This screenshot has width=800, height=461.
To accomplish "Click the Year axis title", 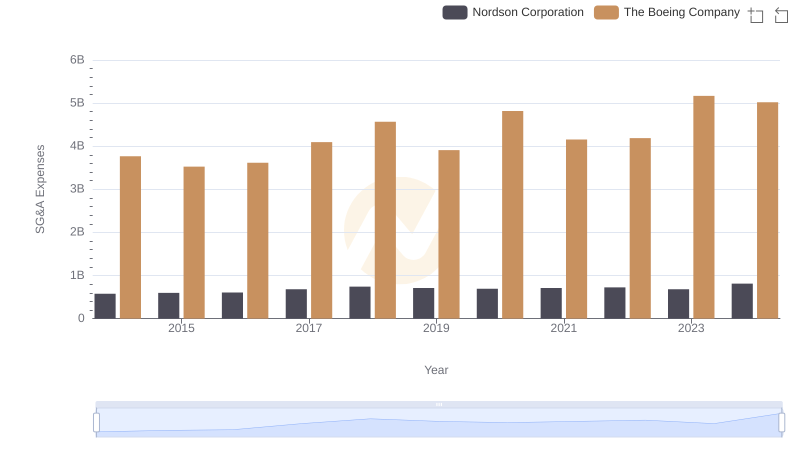I will point(436,370).
